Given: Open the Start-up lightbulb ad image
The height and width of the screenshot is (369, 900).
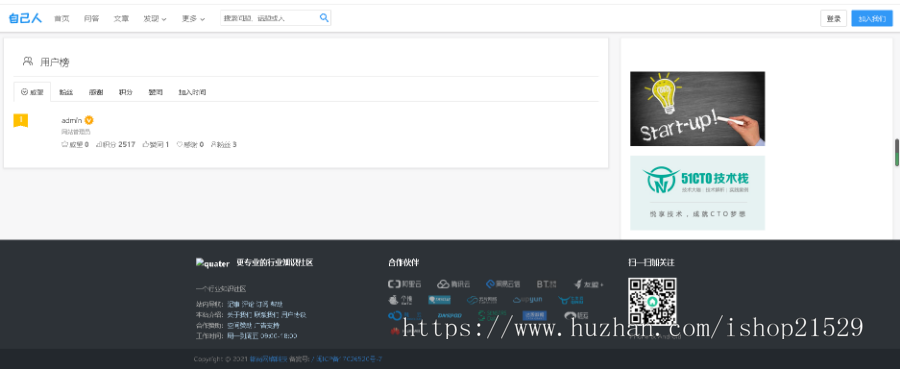Looking at the screenshot, I should [697, 108].
